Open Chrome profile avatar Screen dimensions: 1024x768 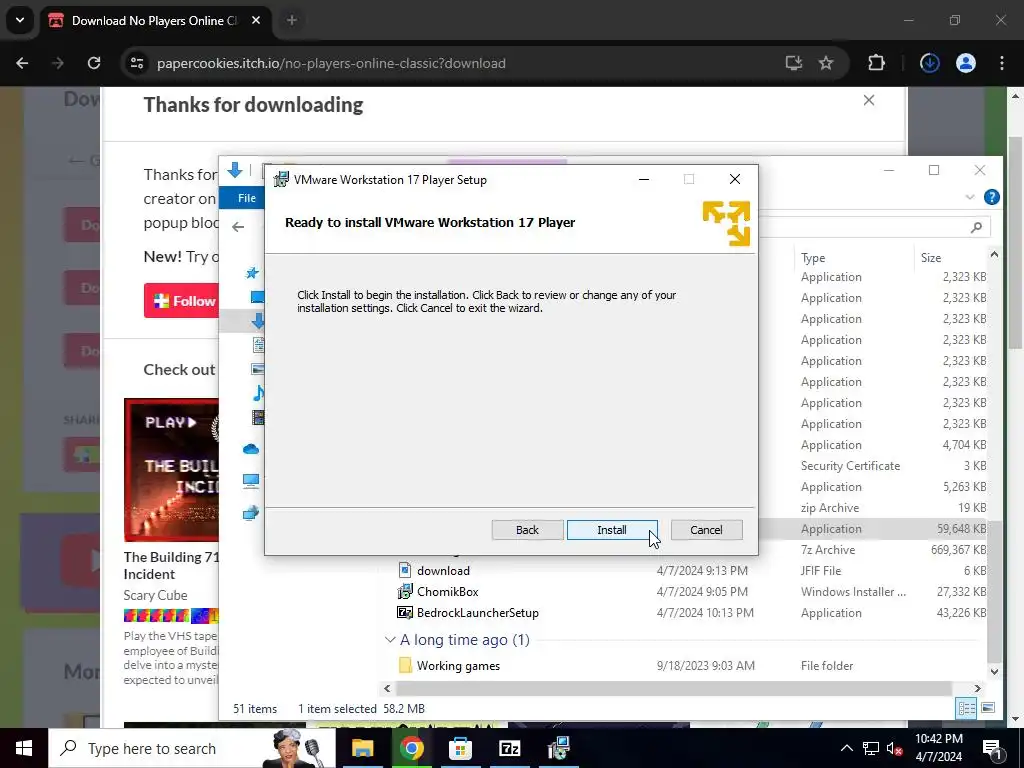point(966,63)
